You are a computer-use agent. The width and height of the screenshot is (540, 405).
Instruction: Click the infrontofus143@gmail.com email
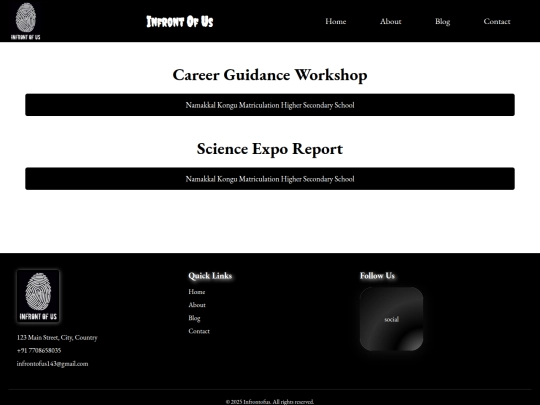click(52, 364)
